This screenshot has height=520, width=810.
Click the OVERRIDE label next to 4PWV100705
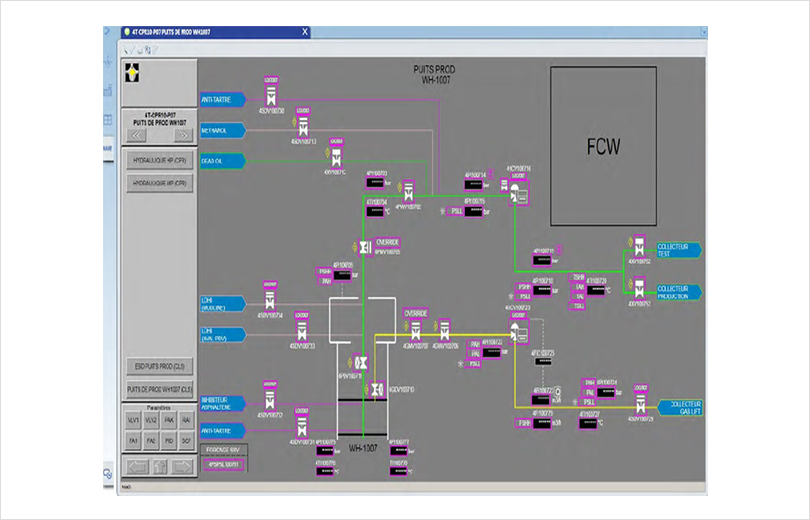click(387, 242)
